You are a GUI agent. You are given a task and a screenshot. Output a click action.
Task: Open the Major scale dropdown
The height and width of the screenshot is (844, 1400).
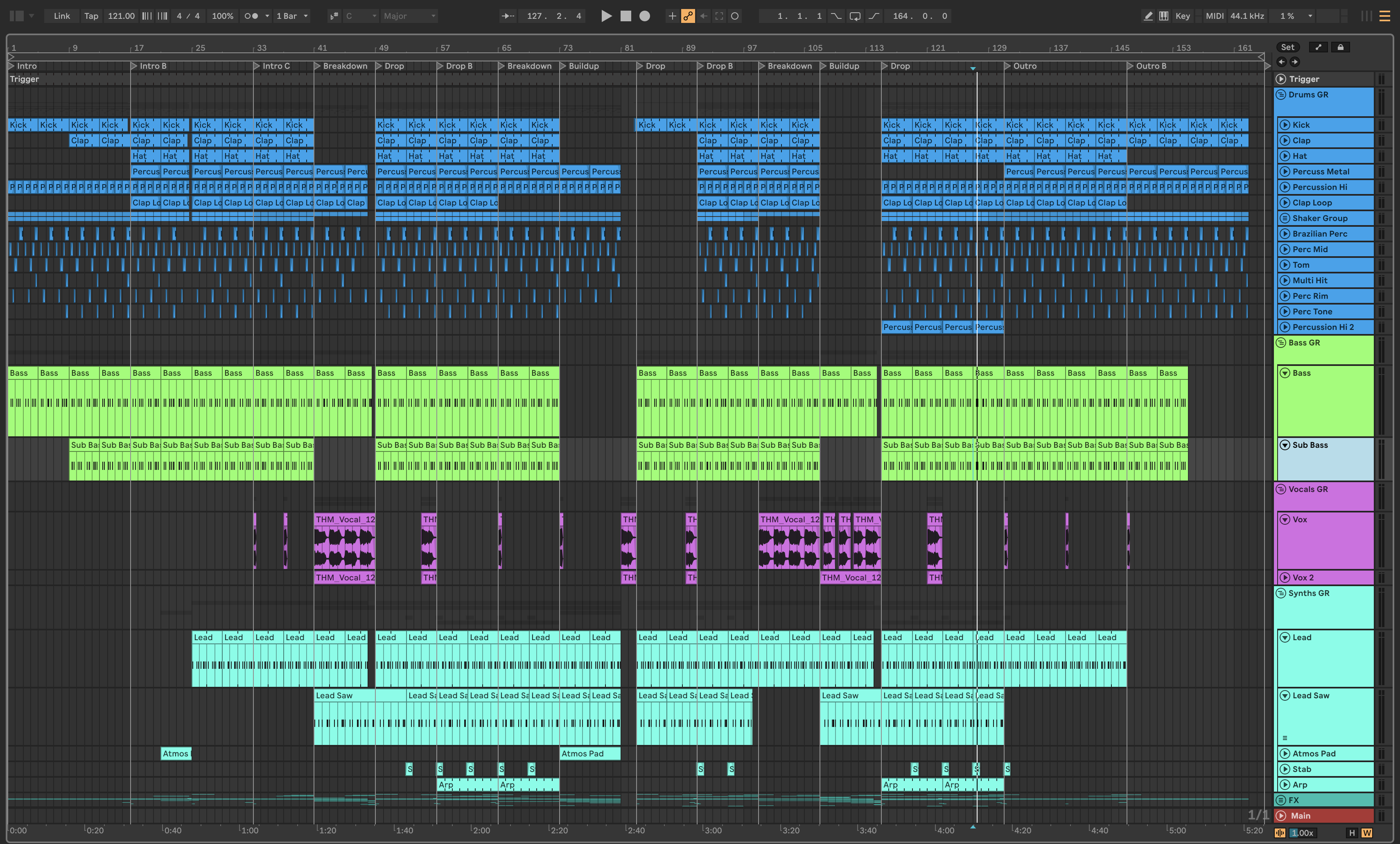(x=409, y=16)
